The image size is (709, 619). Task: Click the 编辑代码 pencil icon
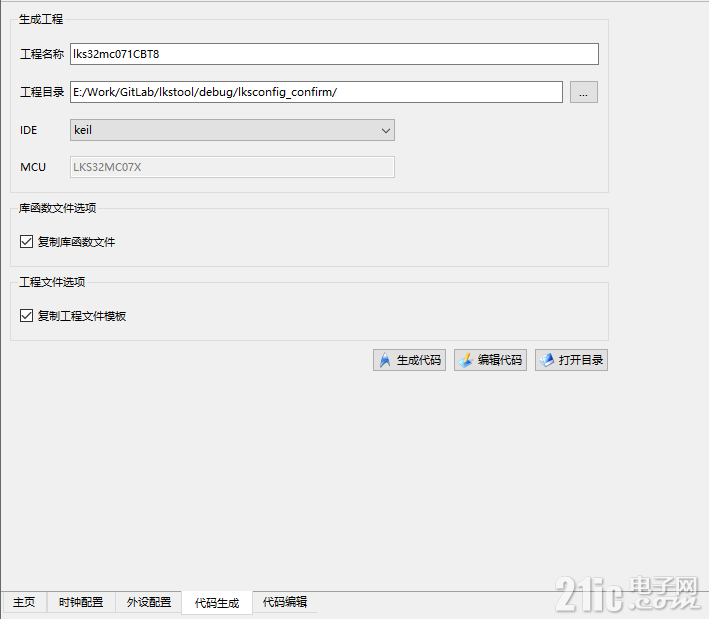click(465, 360)
